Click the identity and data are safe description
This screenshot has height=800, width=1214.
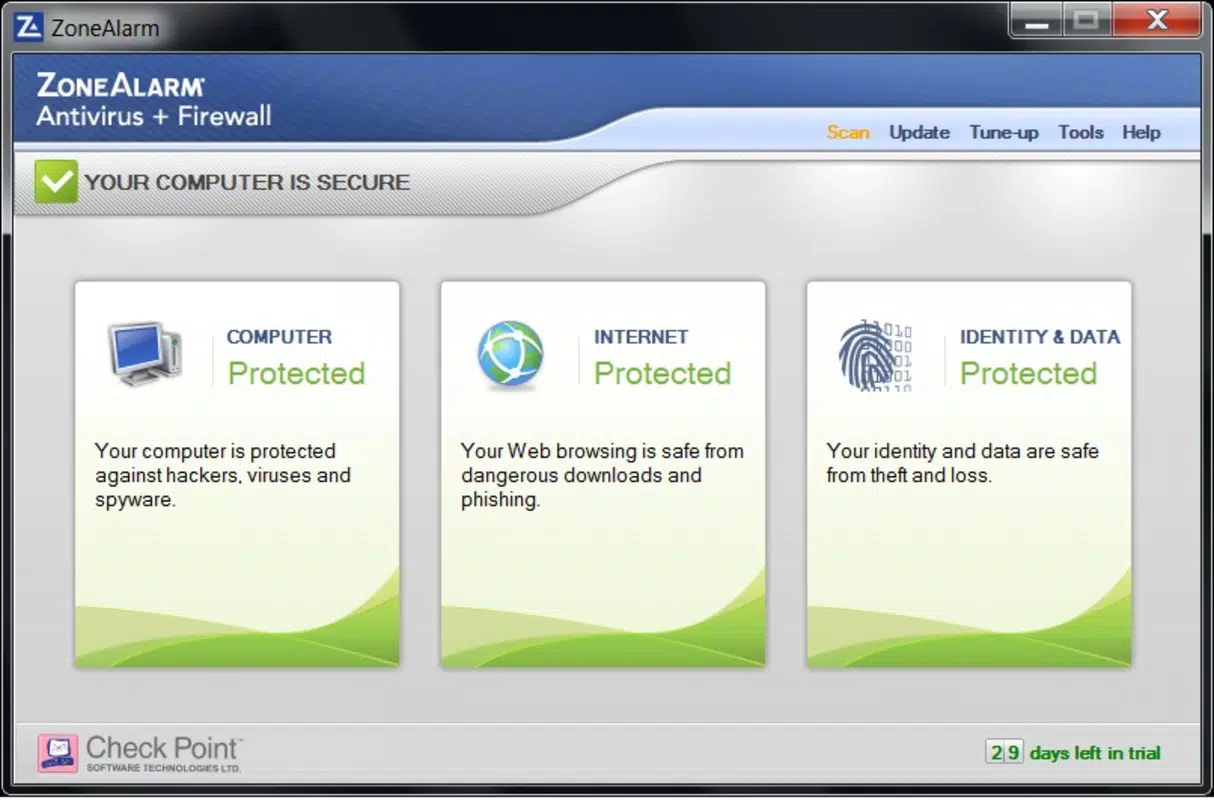coord(962,463)
